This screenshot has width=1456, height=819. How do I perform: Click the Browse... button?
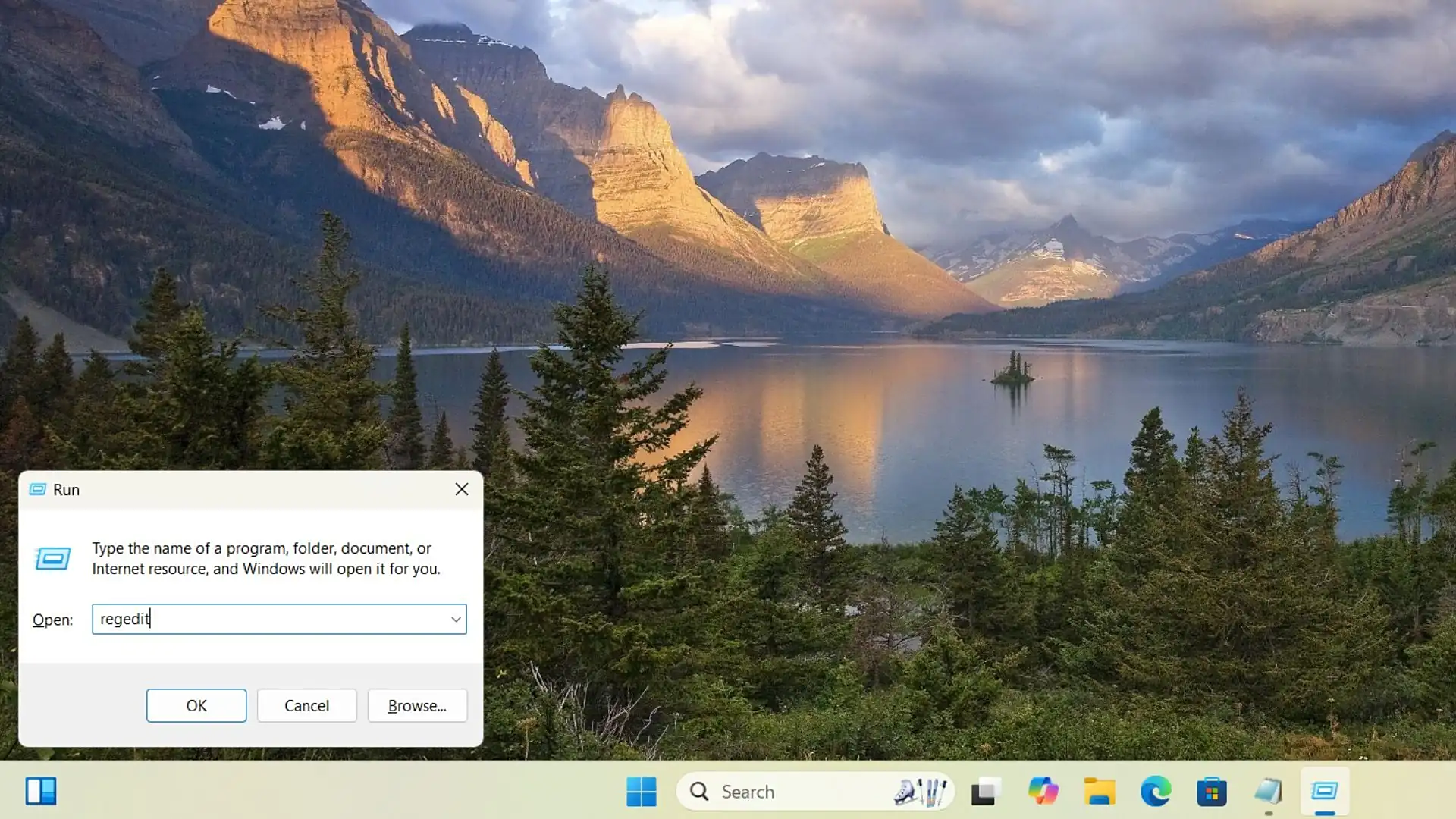417,706
